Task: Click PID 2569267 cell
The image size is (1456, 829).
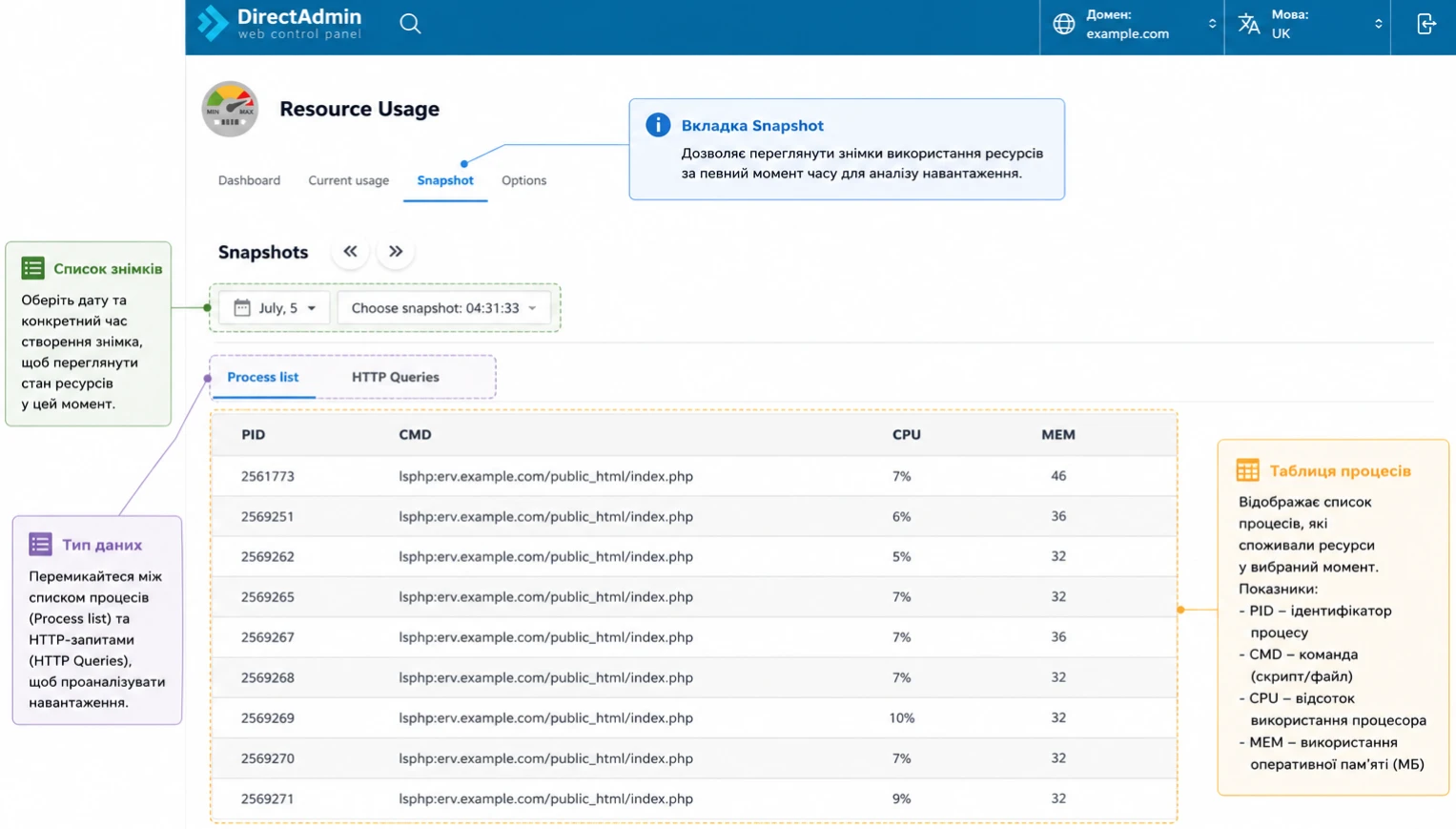Action: click(268, 637)
